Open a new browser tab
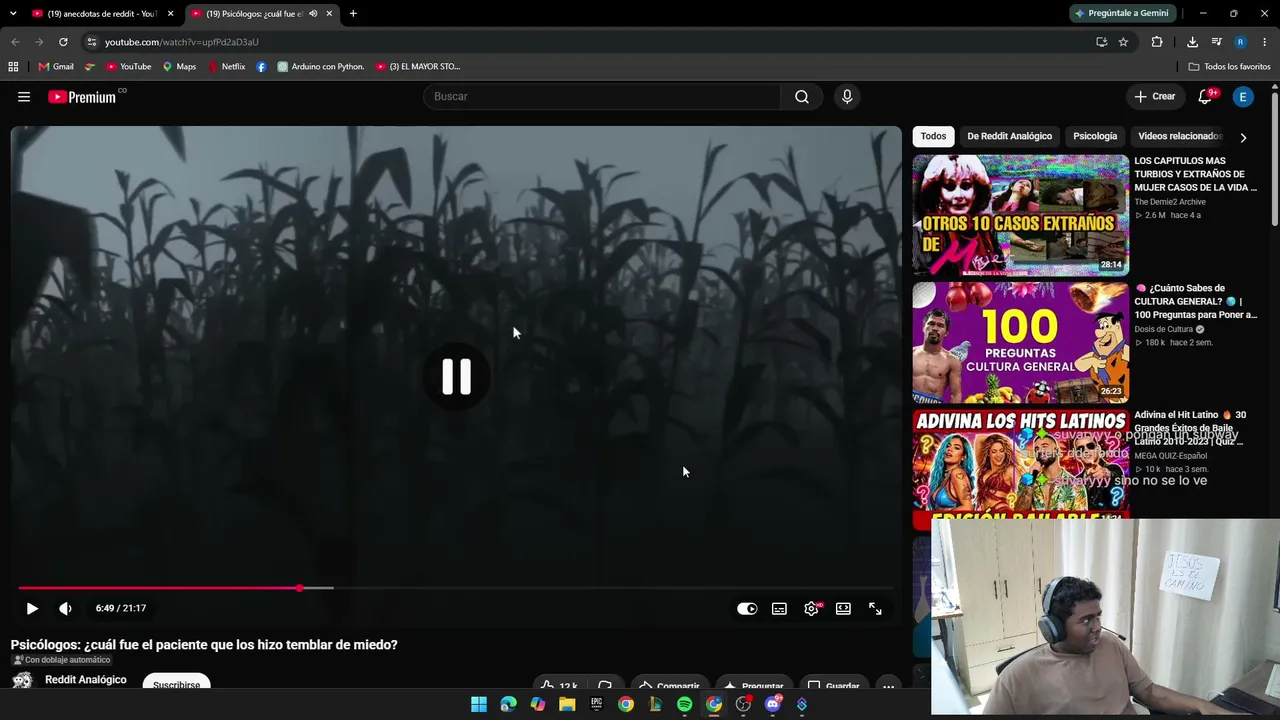 tap(353, 14)
